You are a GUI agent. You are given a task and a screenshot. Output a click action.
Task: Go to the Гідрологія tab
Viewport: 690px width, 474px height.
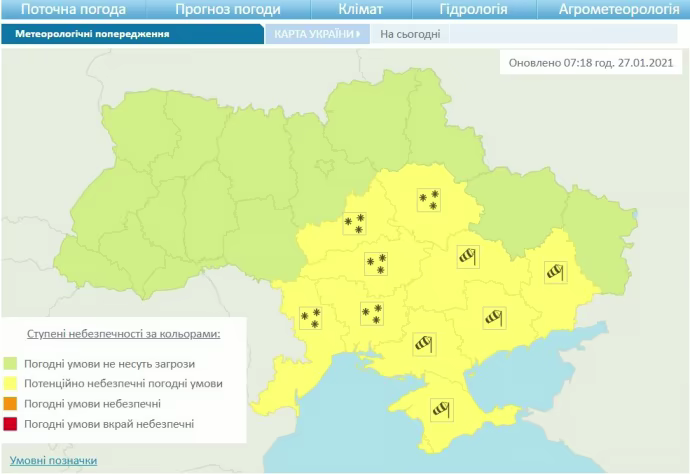473,10
